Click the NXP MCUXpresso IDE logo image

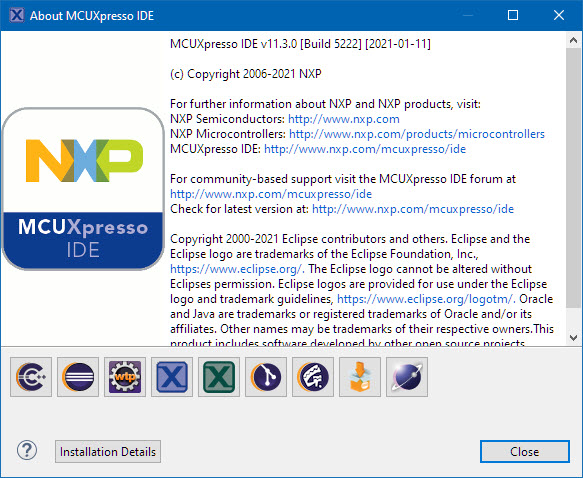click(x=83, y=189)
